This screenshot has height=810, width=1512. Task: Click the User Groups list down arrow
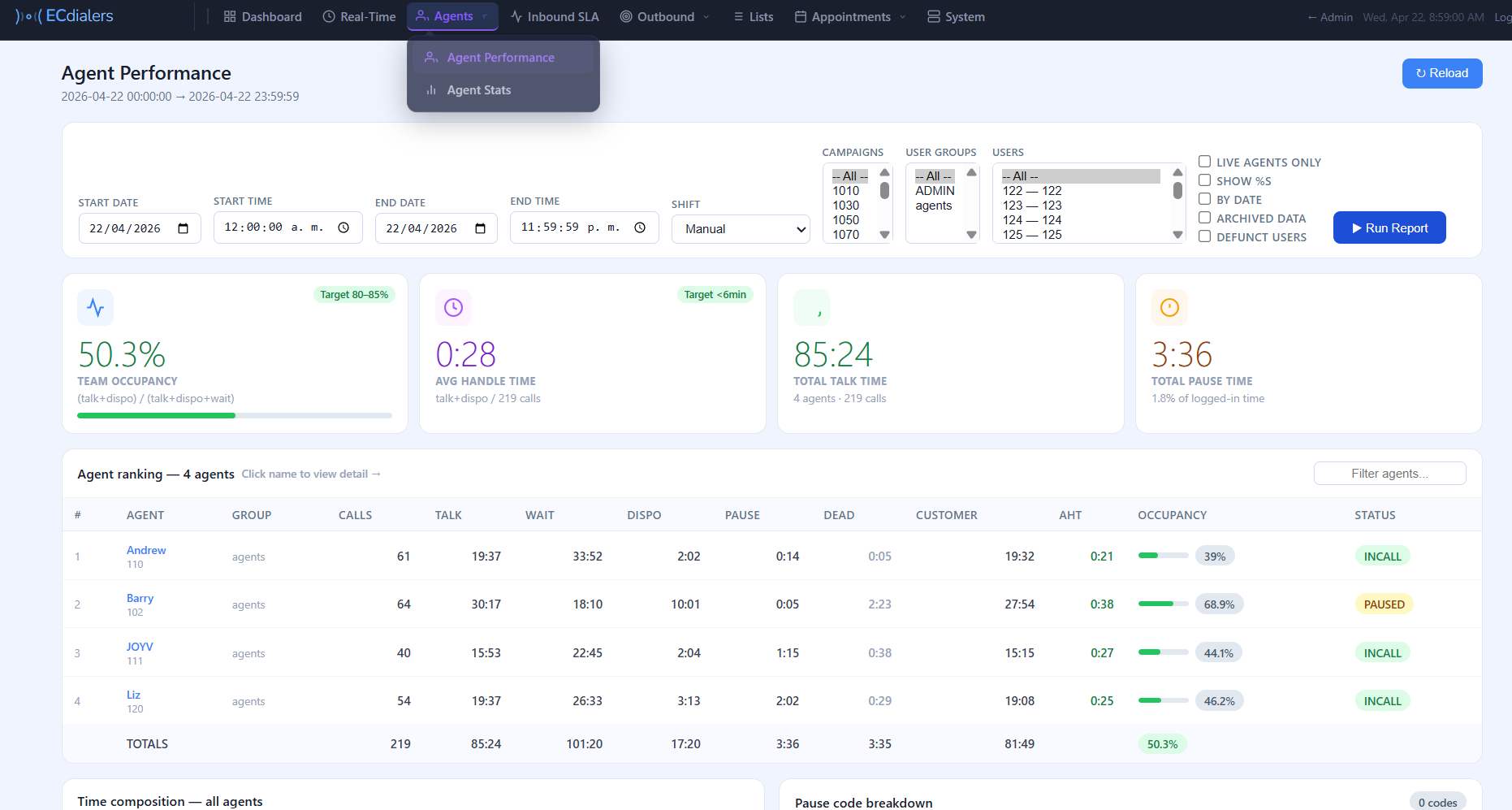coord(971,235)
